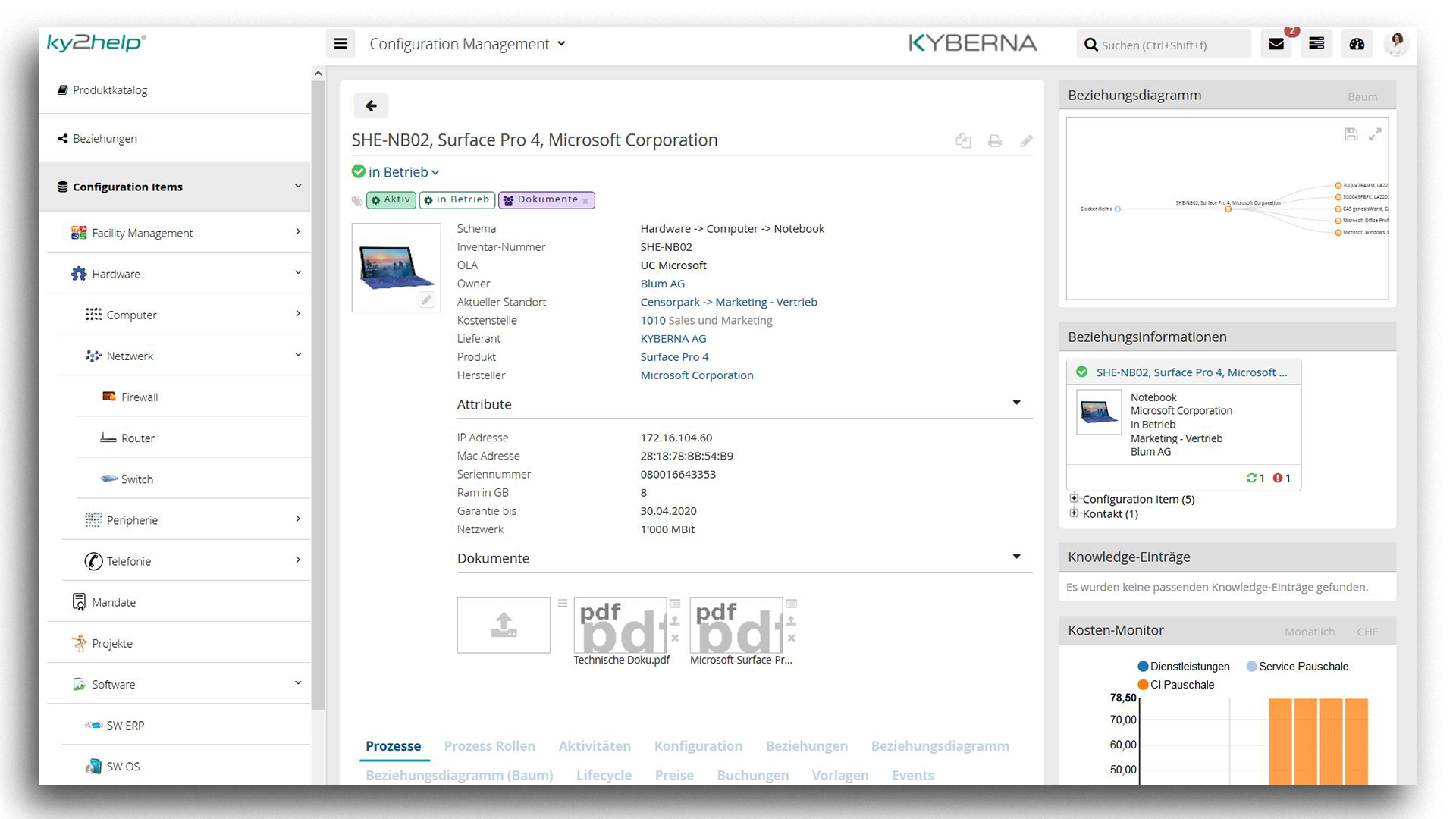Toggle the in Betrieb status tag
The image size is (1456, 819).
point(456,199)
